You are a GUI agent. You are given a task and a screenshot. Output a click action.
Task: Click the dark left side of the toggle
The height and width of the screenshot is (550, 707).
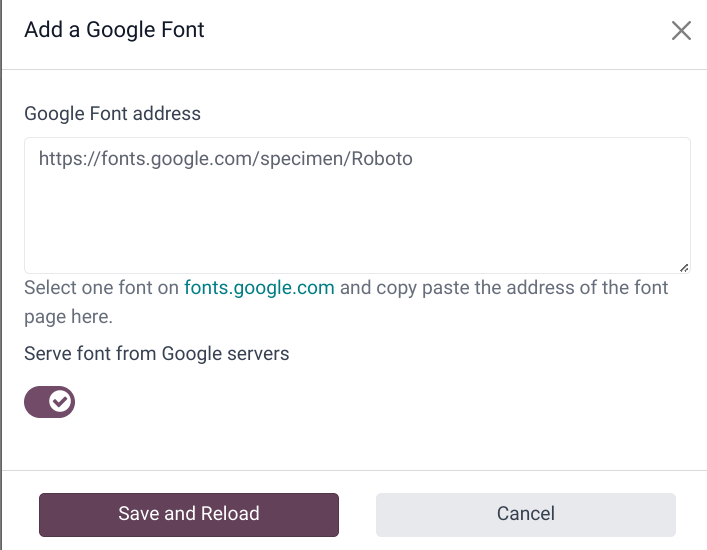point(37,402)
